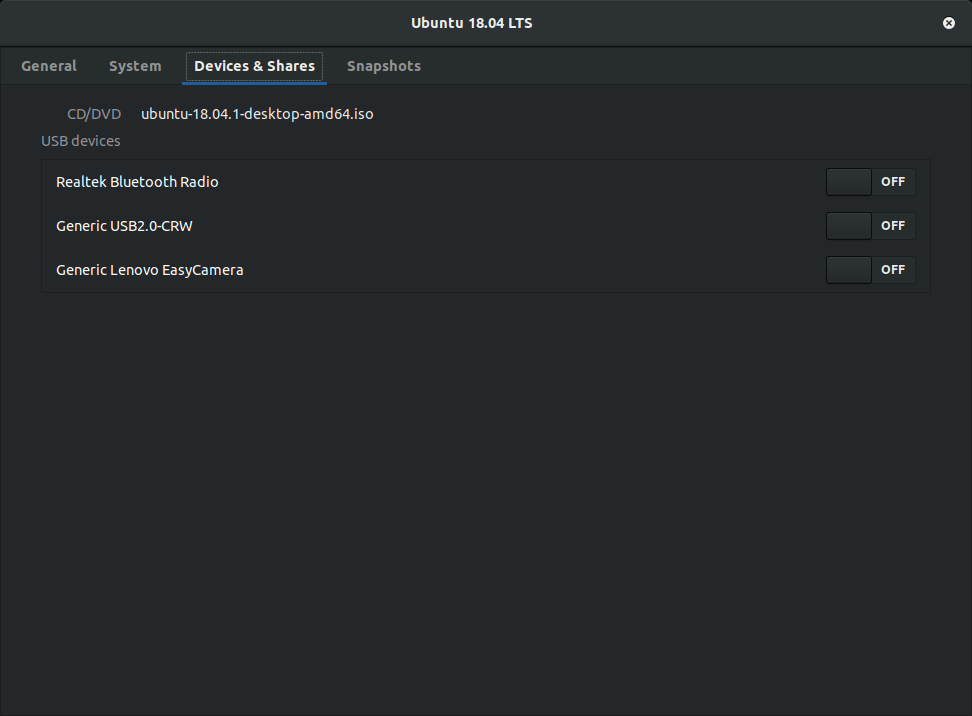Toggle the Generic USB2.0-CRW device switch
Viewport: 972px width, 716px height.
point(870,226)
